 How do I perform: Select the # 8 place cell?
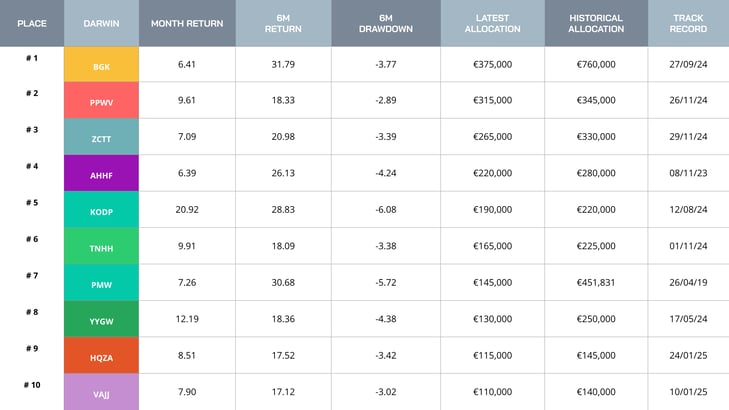[x=32, y=312]
